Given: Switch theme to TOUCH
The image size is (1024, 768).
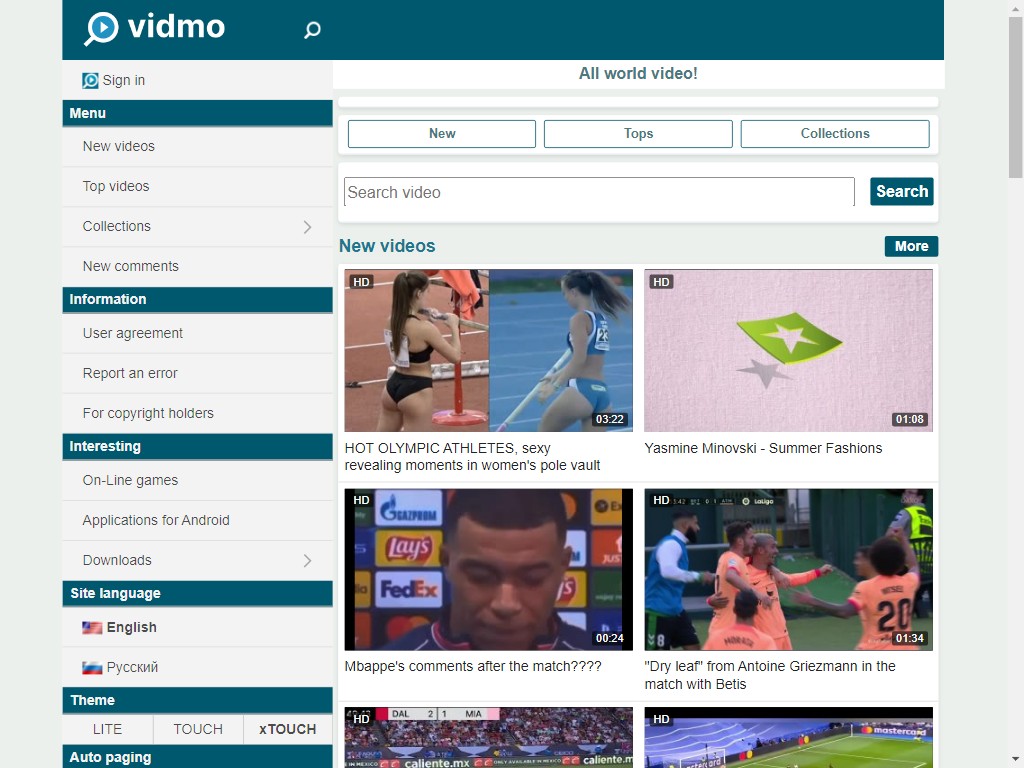Looking at the screenshot, I should (x=198, y=729).
